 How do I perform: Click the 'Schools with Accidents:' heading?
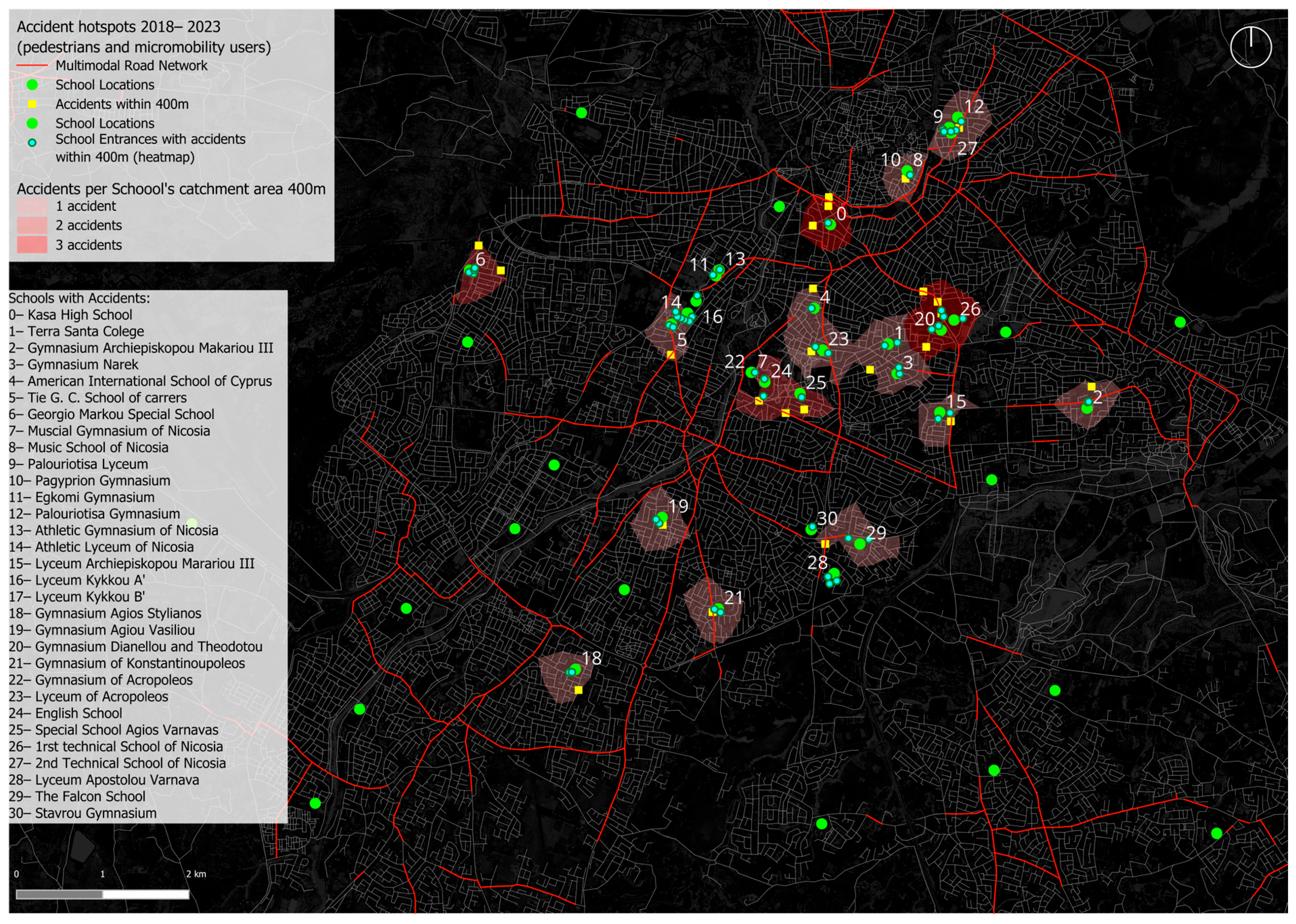coord(79,298)
